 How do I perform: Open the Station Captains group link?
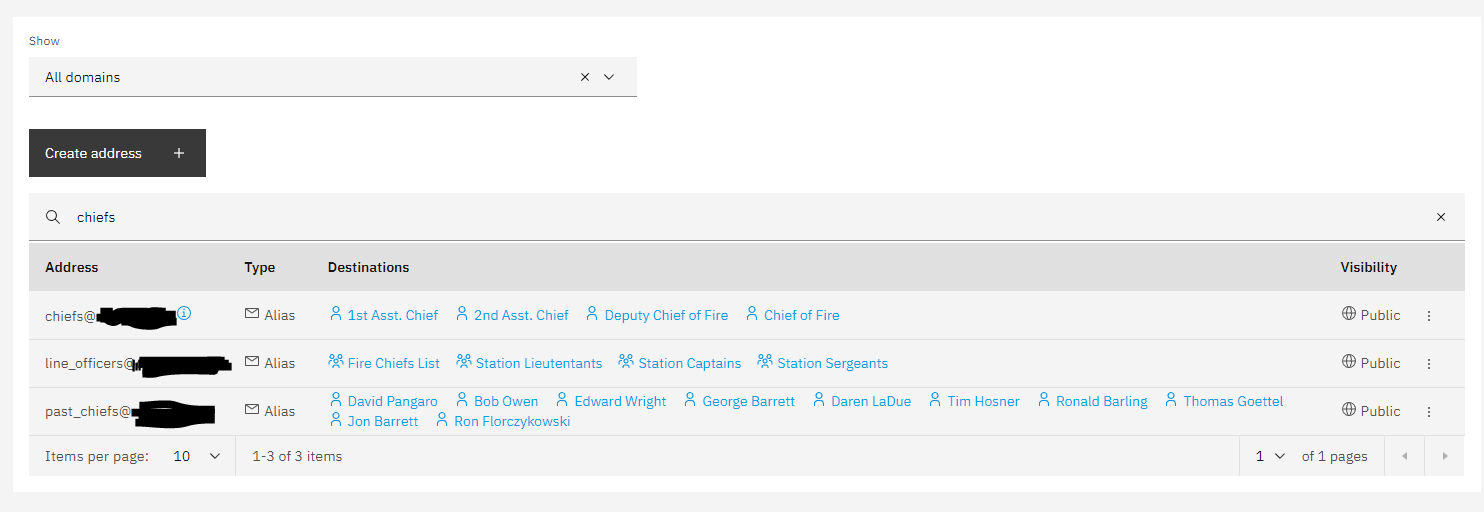[689, 363]
